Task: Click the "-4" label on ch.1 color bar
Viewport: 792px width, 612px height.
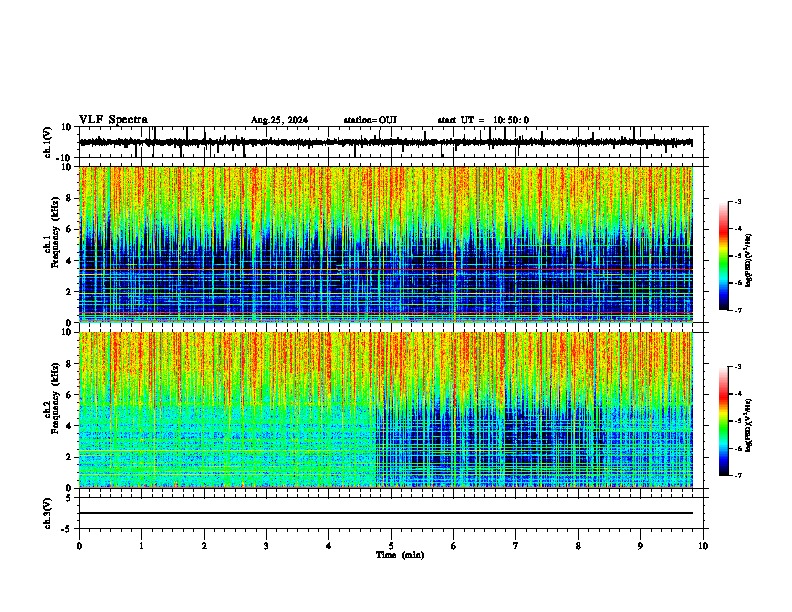Action: tap(737, 229)
